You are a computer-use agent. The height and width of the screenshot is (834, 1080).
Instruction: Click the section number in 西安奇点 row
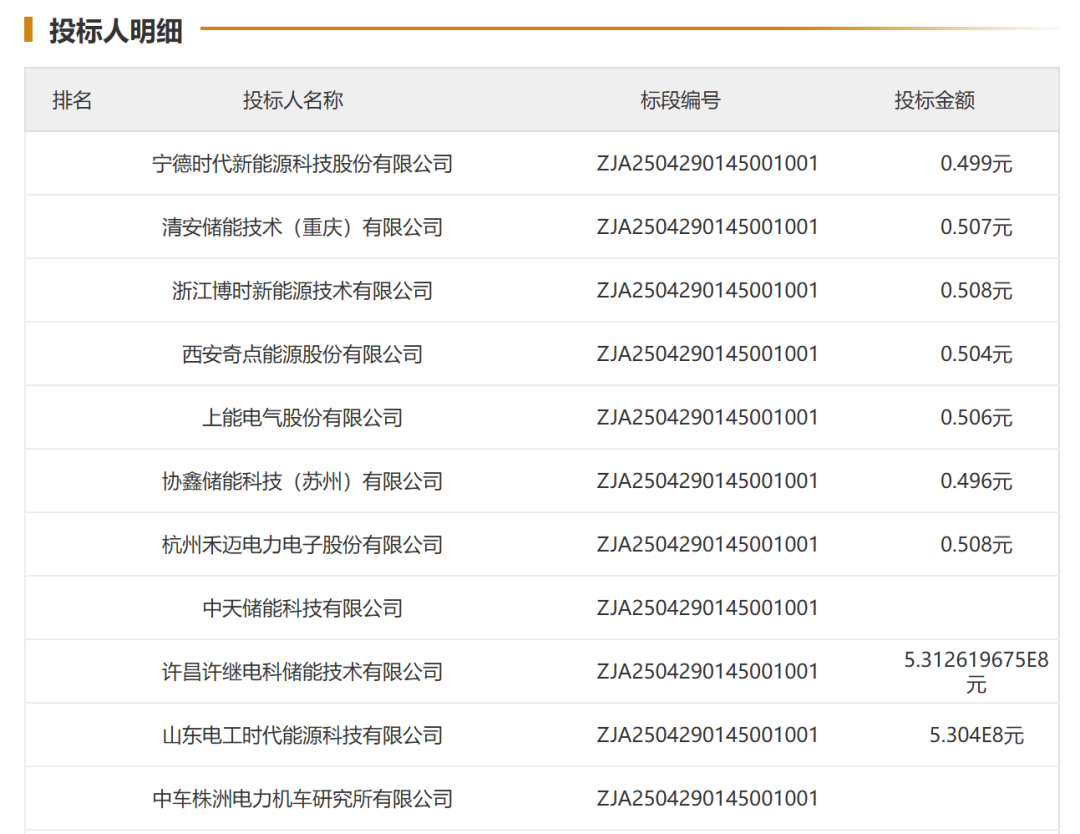pos(707,354)
